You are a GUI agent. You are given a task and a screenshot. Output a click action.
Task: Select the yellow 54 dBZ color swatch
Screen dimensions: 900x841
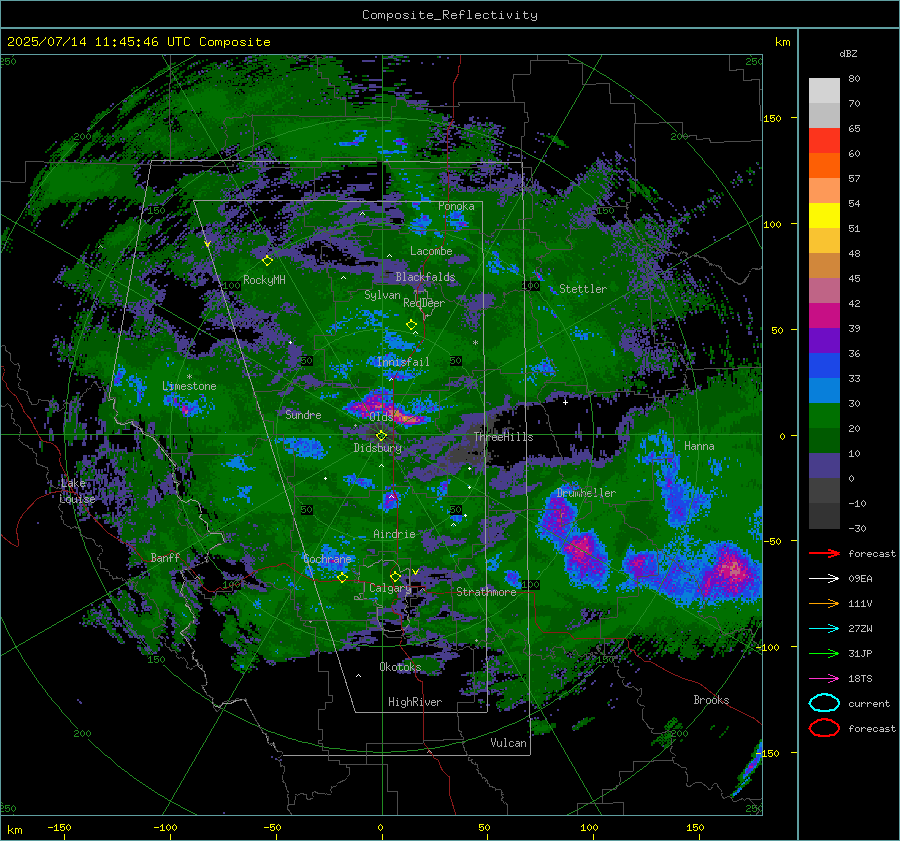(x=824, y=216)
